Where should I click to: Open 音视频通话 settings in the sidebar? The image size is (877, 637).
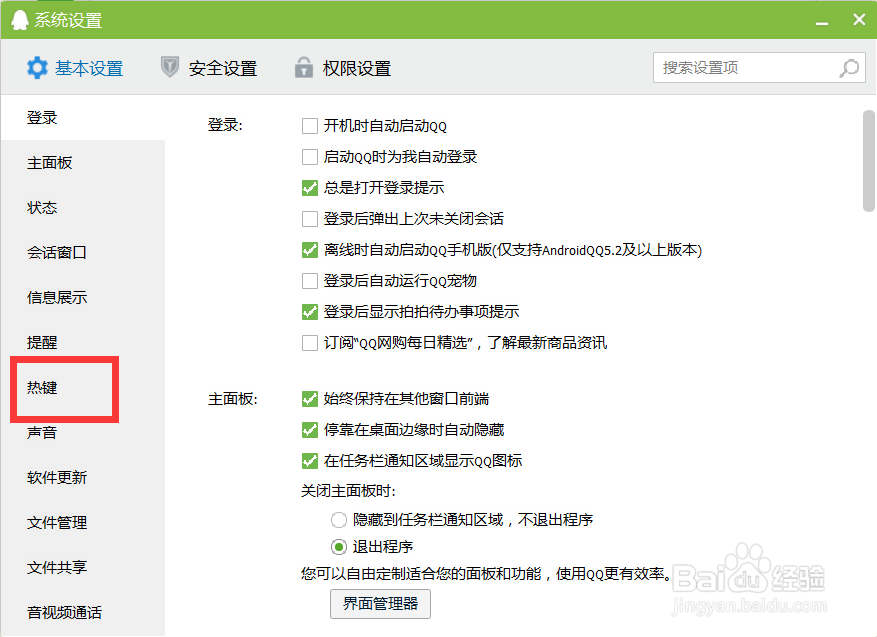tap(83, 612)
